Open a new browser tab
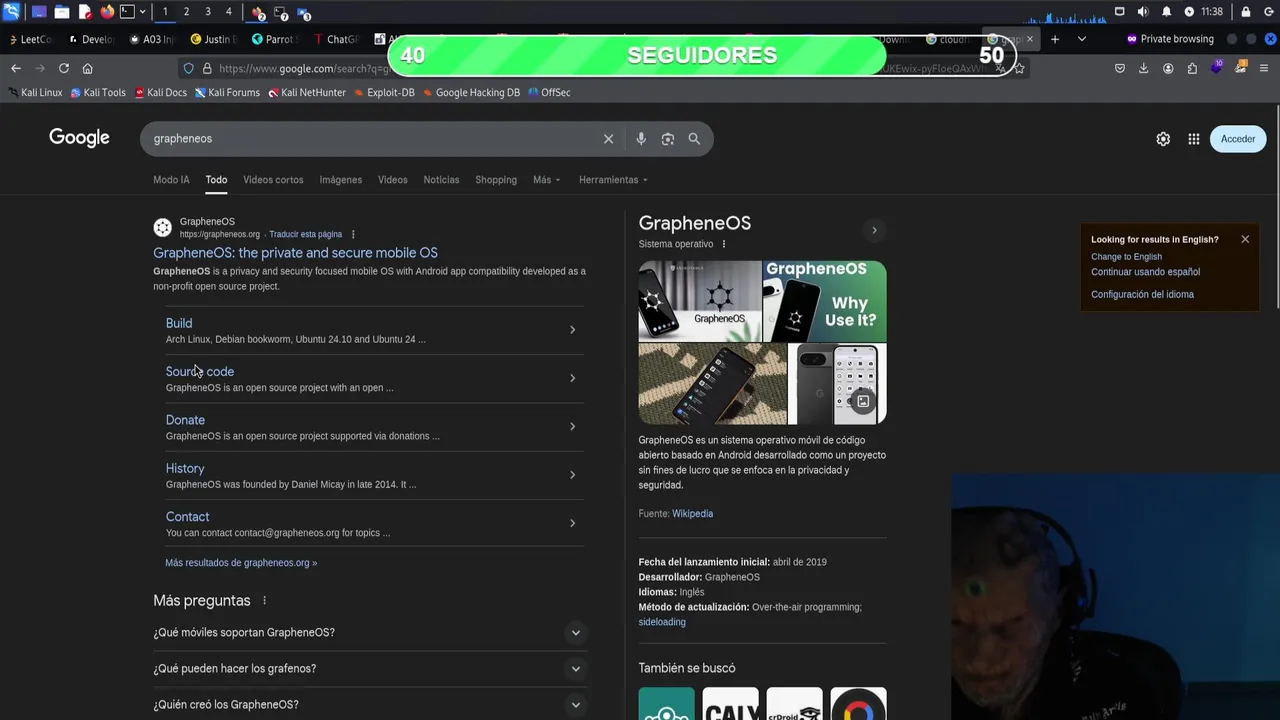Viewport: 1280px width, 720px height. click(x=1054, y=39)
